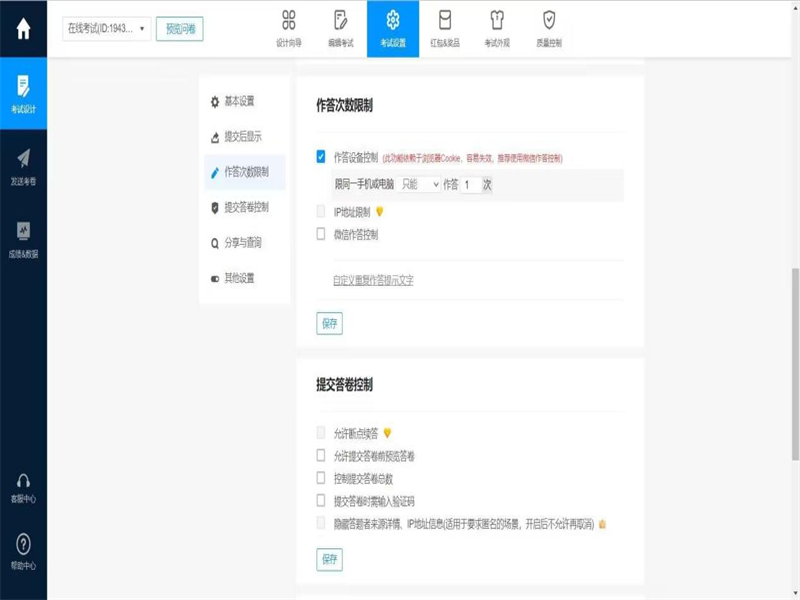Viewport: 800px width, 600px height.
Task: Open 自定义重复作答提示文字 link
Action: click(x=373, y=280)
